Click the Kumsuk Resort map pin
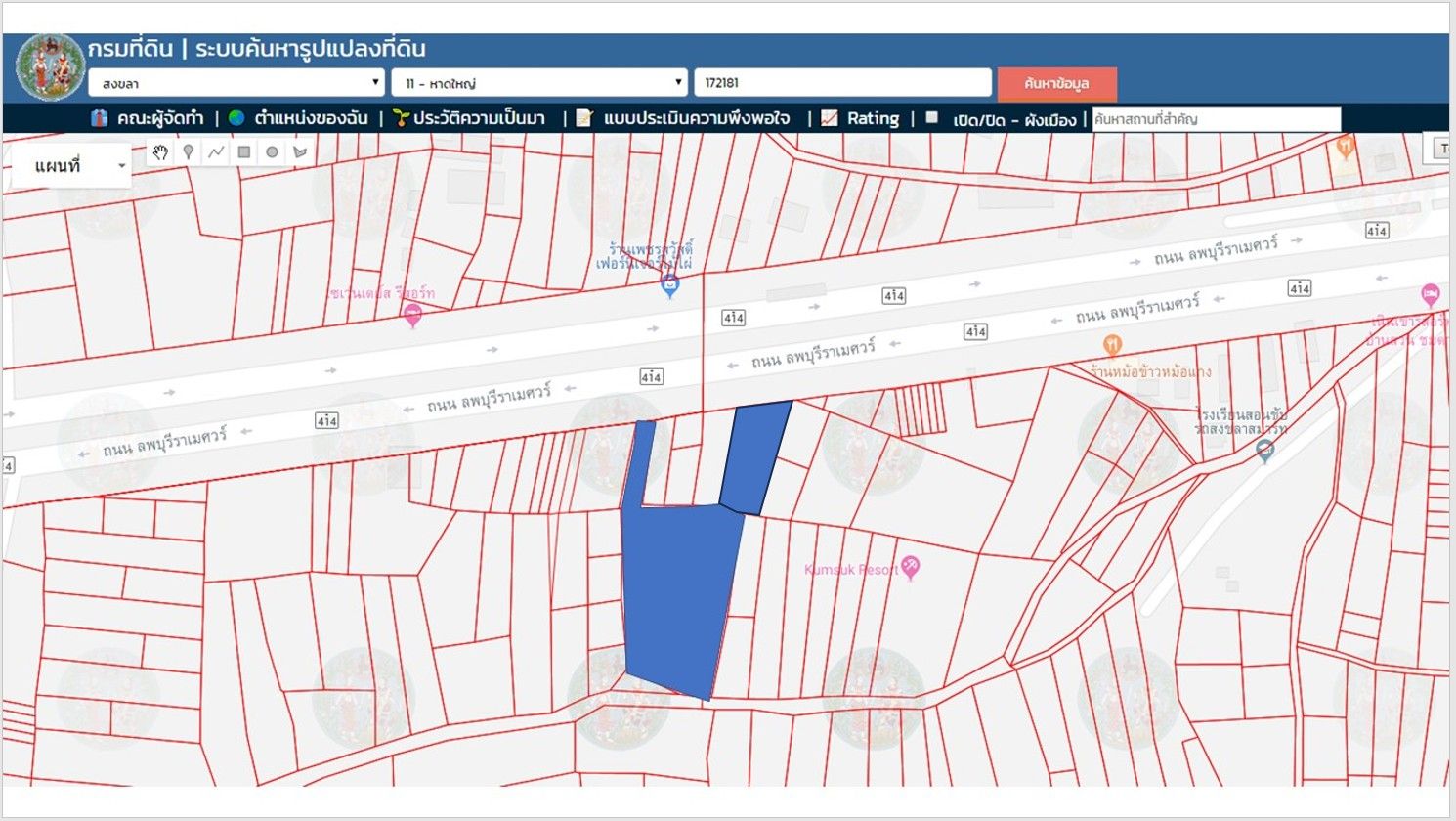1456x821 pixels. click(911, 567)
